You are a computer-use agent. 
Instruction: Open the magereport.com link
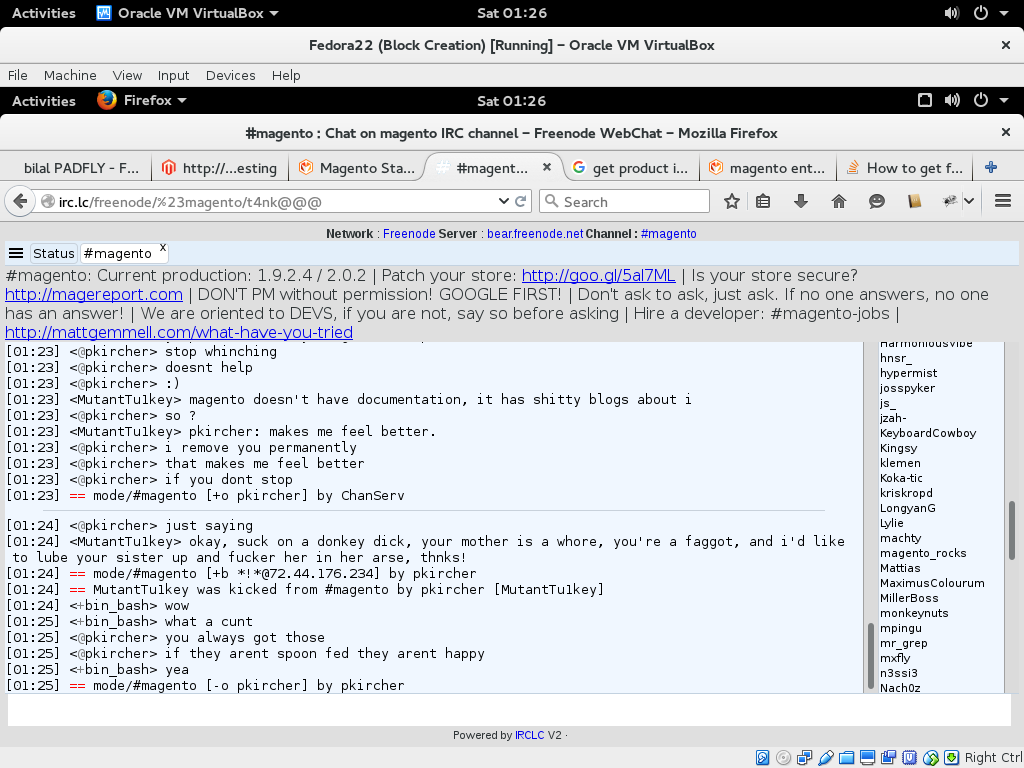(x=93, y=295)
